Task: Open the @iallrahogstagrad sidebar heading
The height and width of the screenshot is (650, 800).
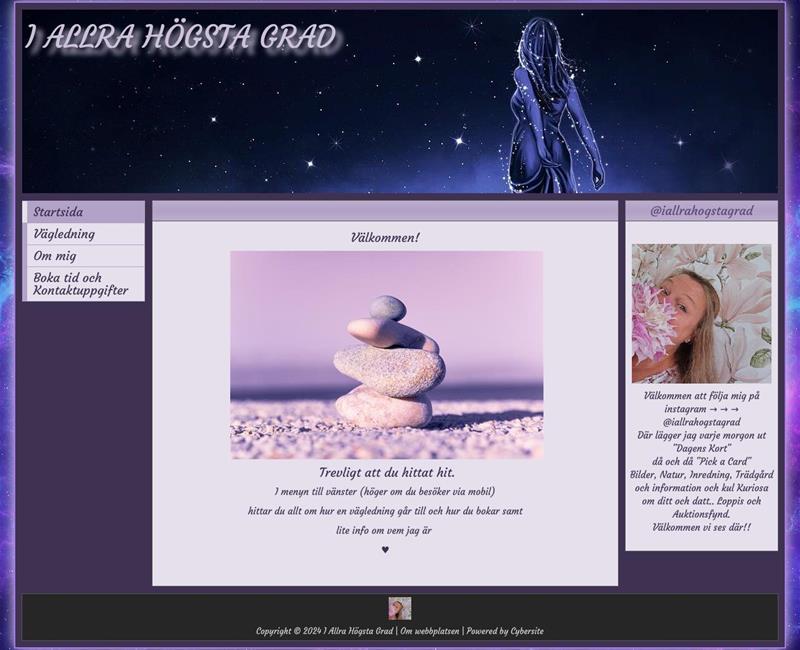Action: tap(702, 211)
